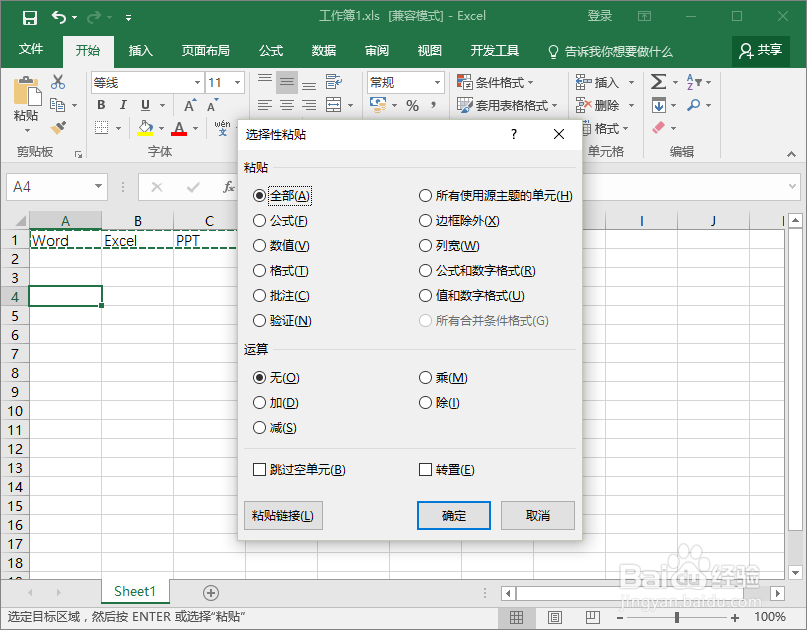Click the 确定 button
The width and height of the screenshot is (807, 630).
pyautogui.click(x=453, y=515)
